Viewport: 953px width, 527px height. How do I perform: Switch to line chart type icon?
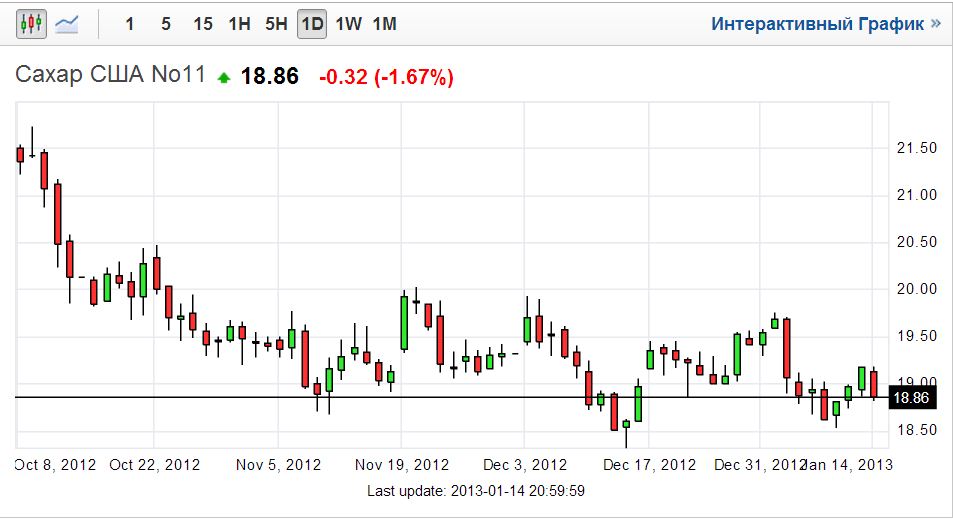pos(66,24)
